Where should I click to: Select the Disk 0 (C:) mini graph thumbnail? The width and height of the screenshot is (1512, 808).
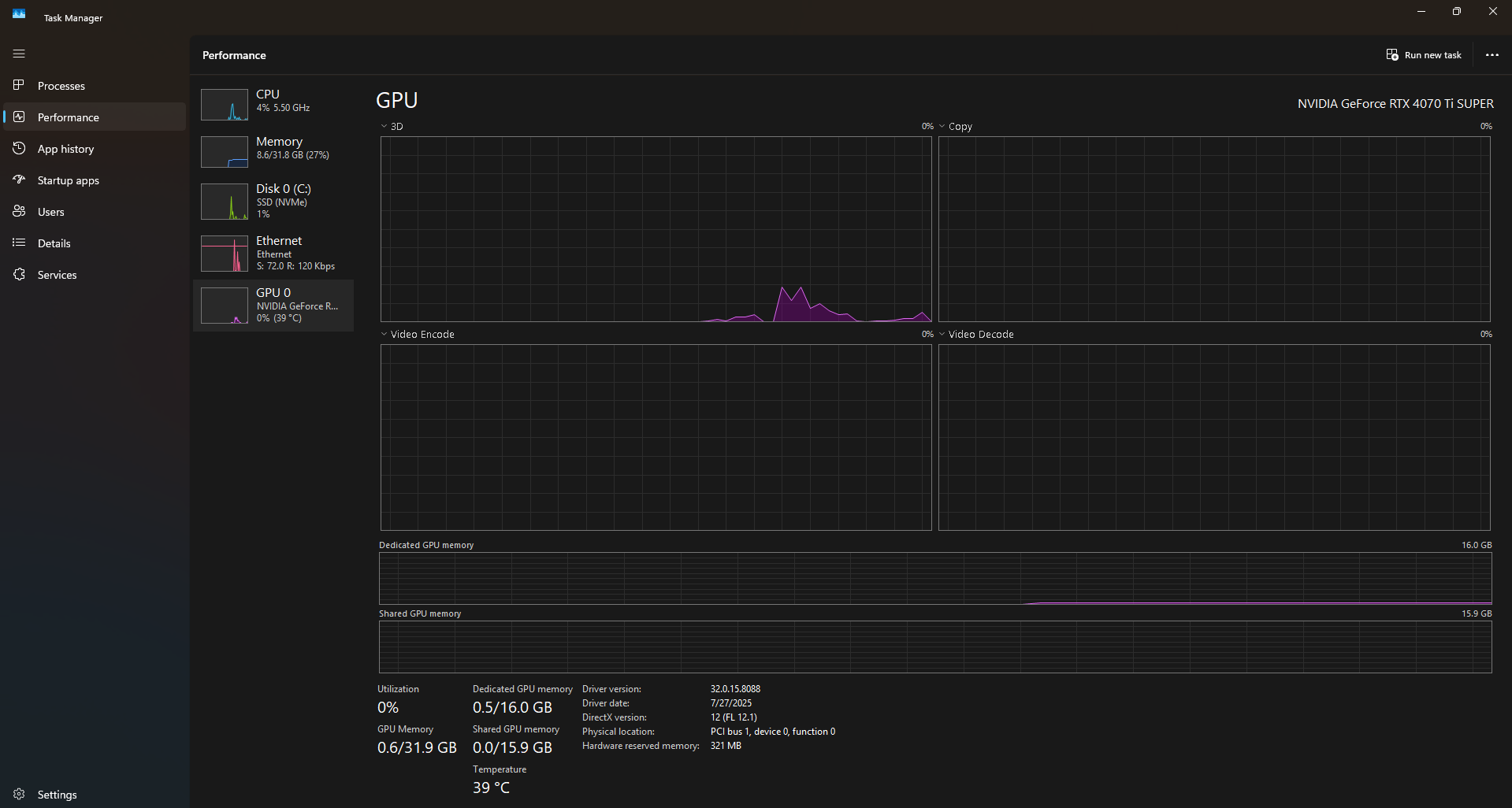tap(225, 202)
